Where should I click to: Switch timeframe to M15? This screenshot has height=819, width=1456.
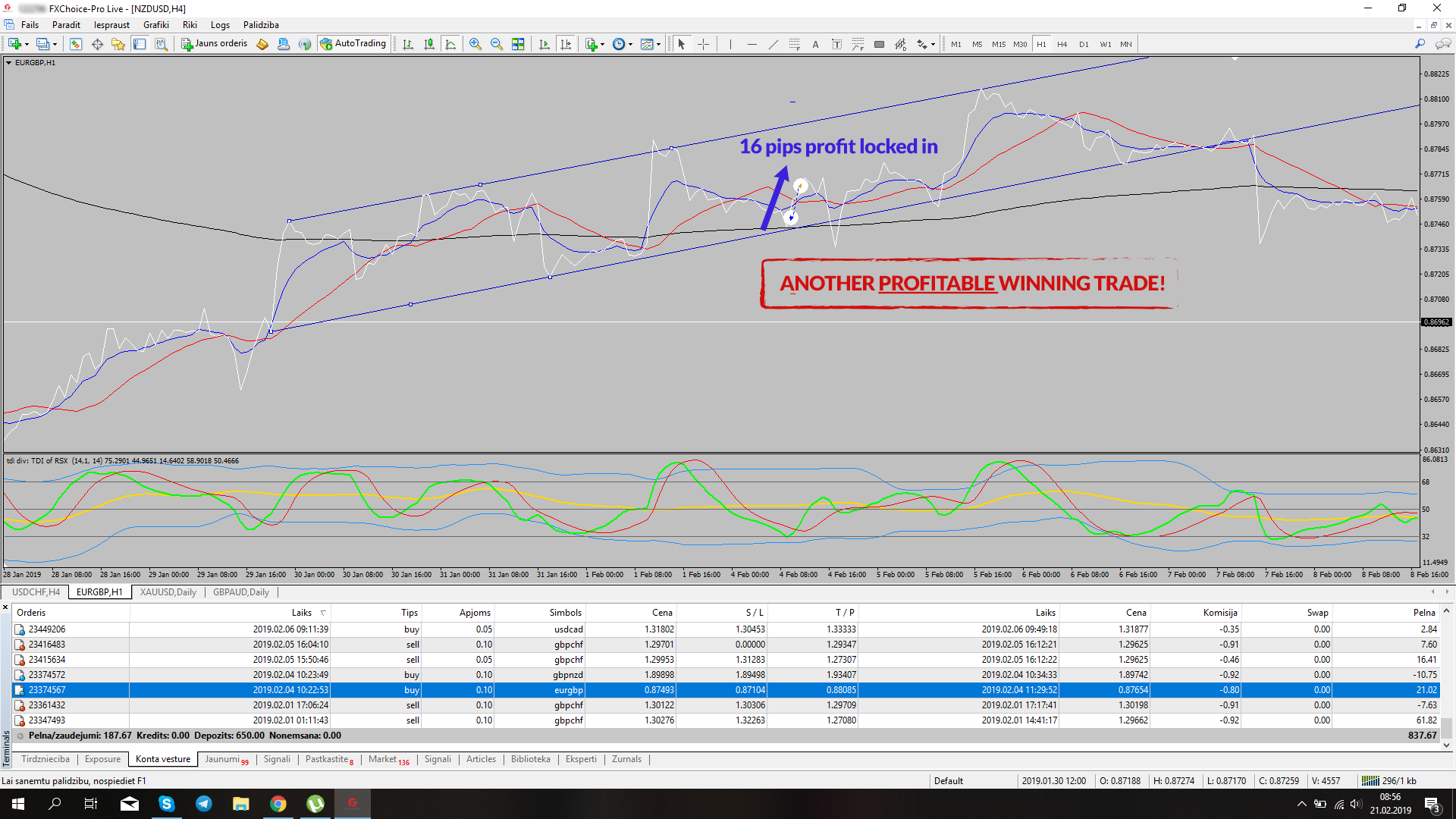point(999,44)
